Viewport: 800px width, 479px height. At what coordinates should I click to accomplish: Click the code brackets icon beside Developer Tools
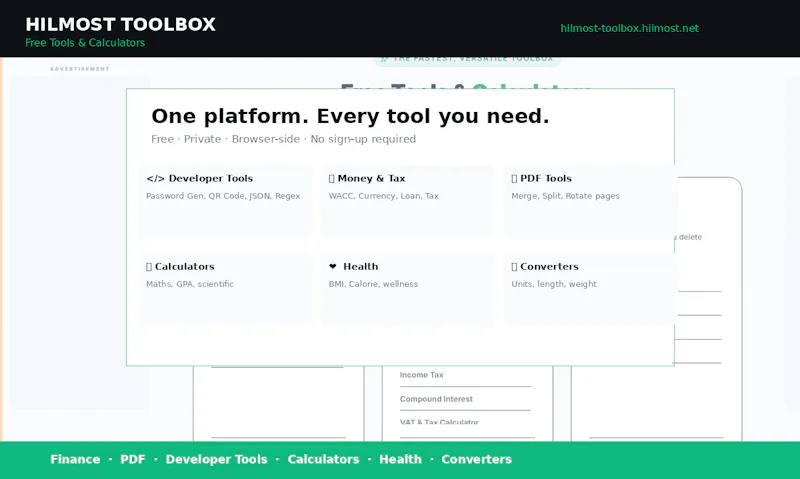pos(155,179)
